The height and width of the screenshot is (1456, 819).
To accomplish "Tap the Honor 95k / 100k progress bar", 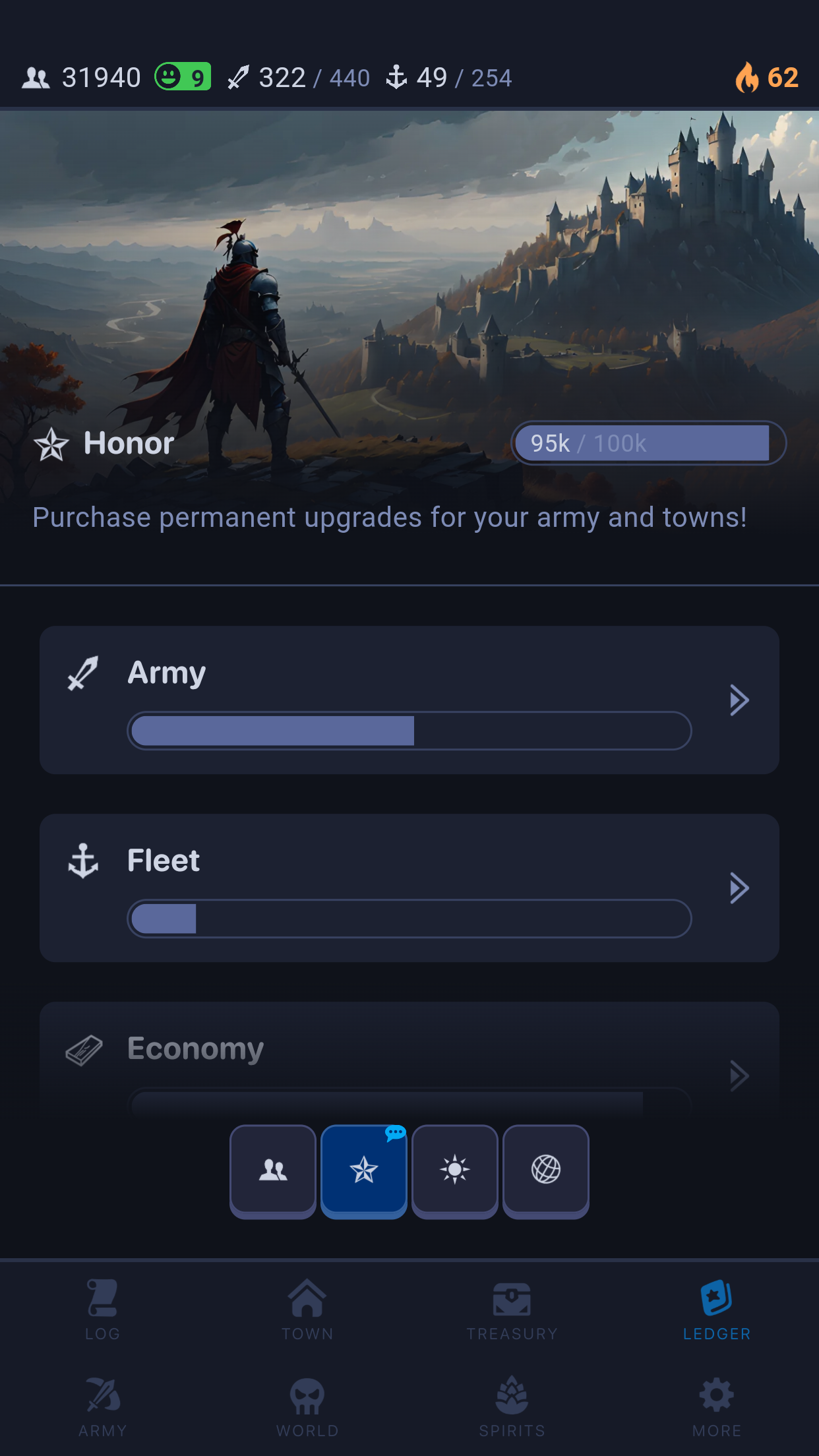I will [648, 443].
